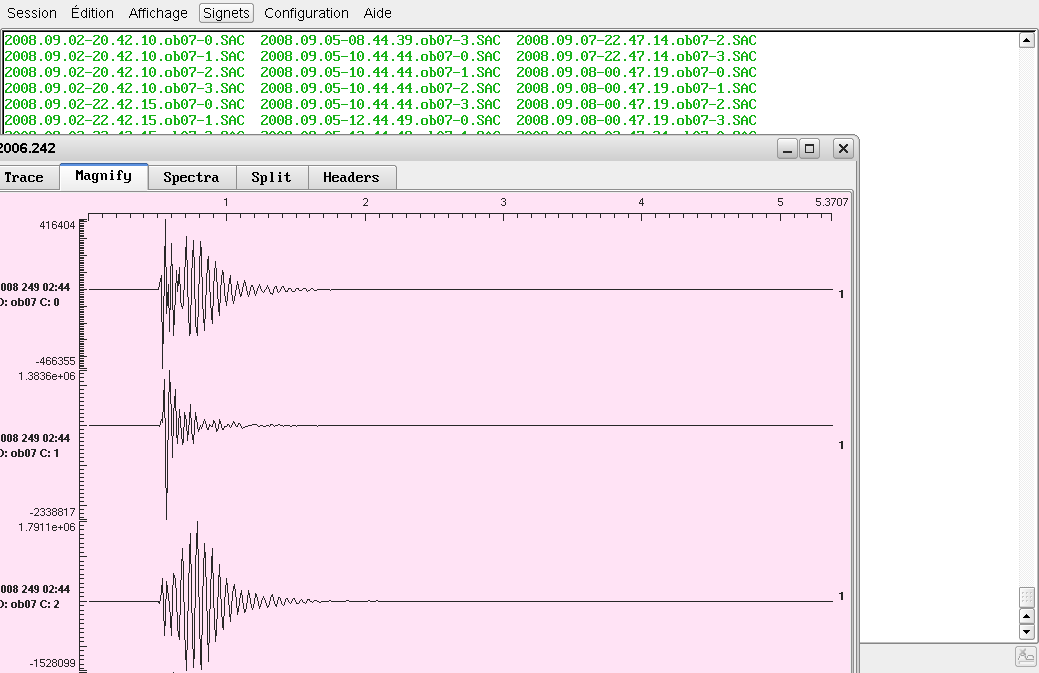Select the Split tab
This screenshot has width=1039, height=673.
pos(271,177)
